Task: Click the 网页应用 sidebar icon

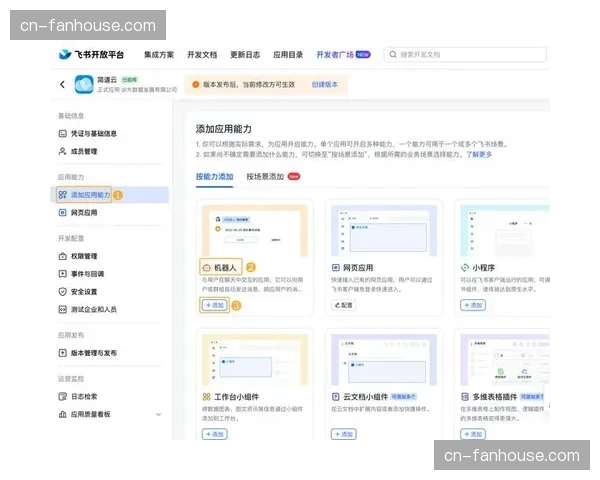Action: coord(62,212)
